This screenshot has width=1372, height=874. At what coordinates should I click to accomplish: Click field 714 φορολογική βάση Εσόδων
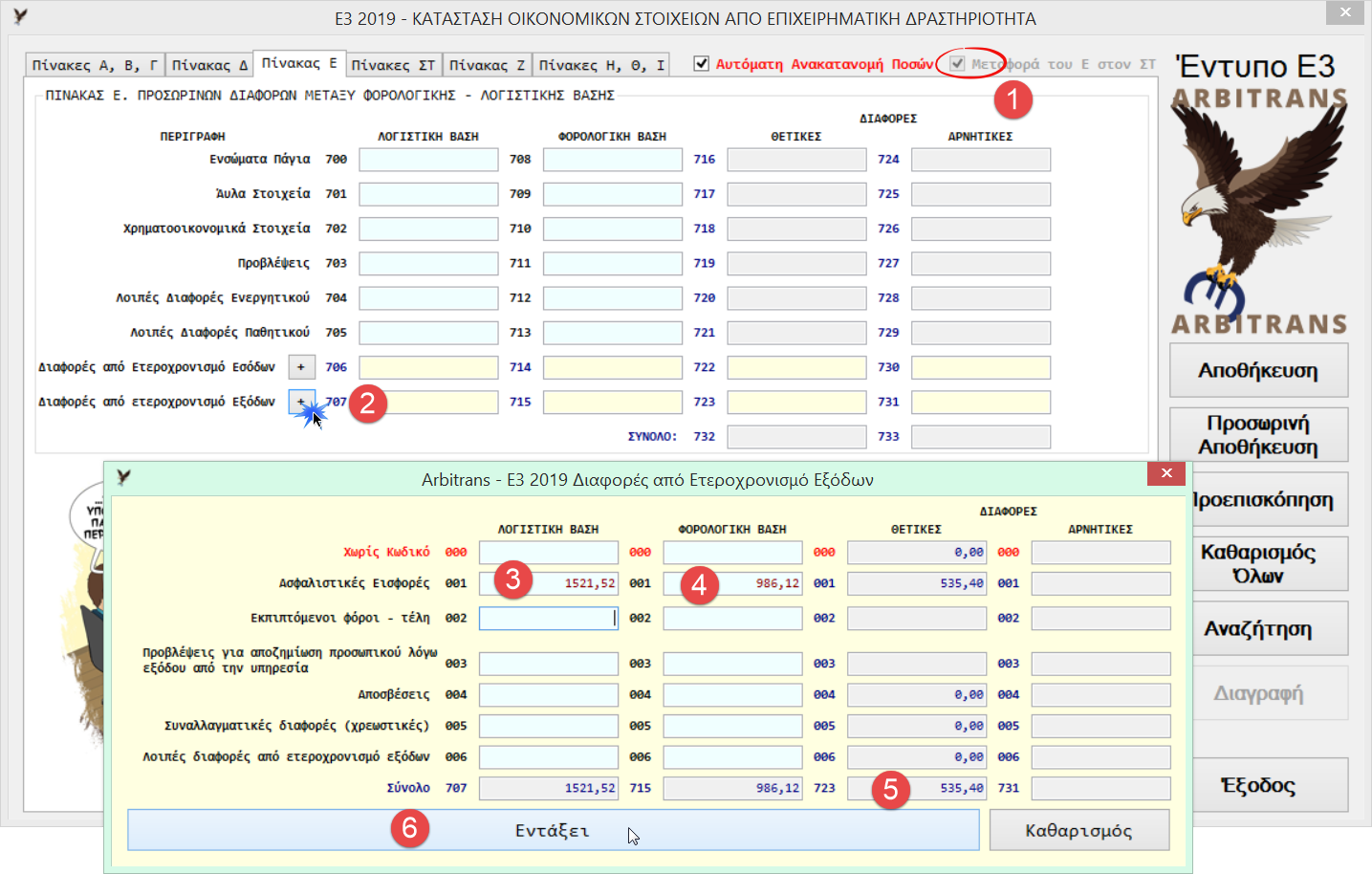613,367
